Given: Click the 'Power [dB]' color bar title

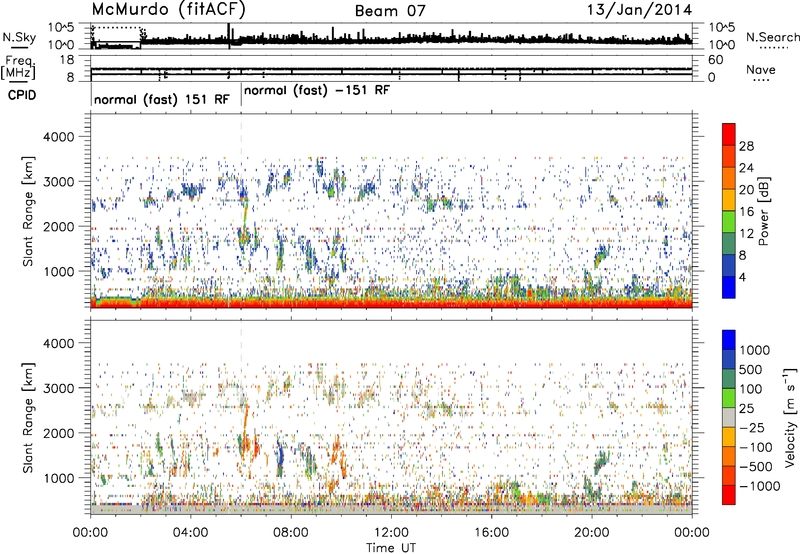Looking at the screenshot, I should (x=764, y=211).
